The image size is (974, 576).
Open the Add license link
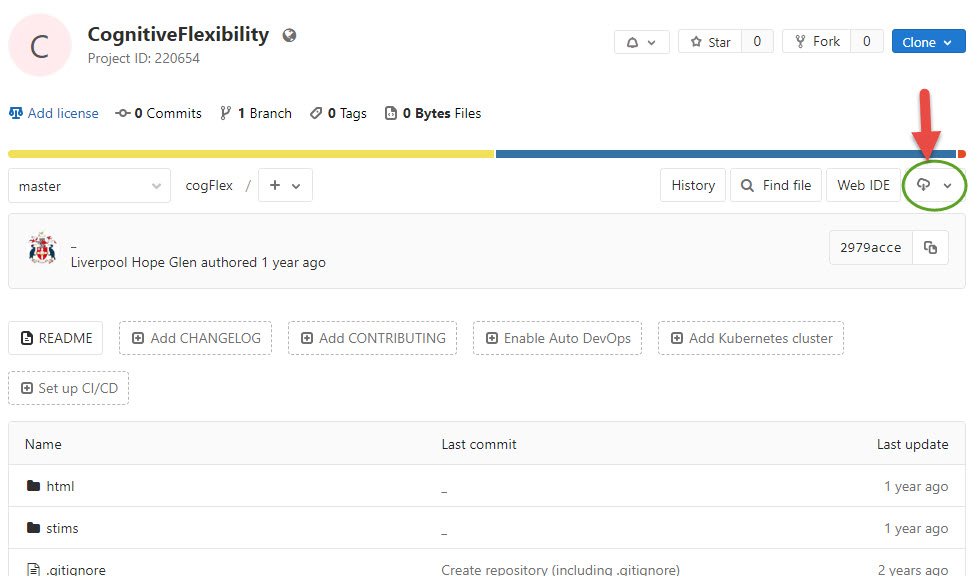pos(54,113)
